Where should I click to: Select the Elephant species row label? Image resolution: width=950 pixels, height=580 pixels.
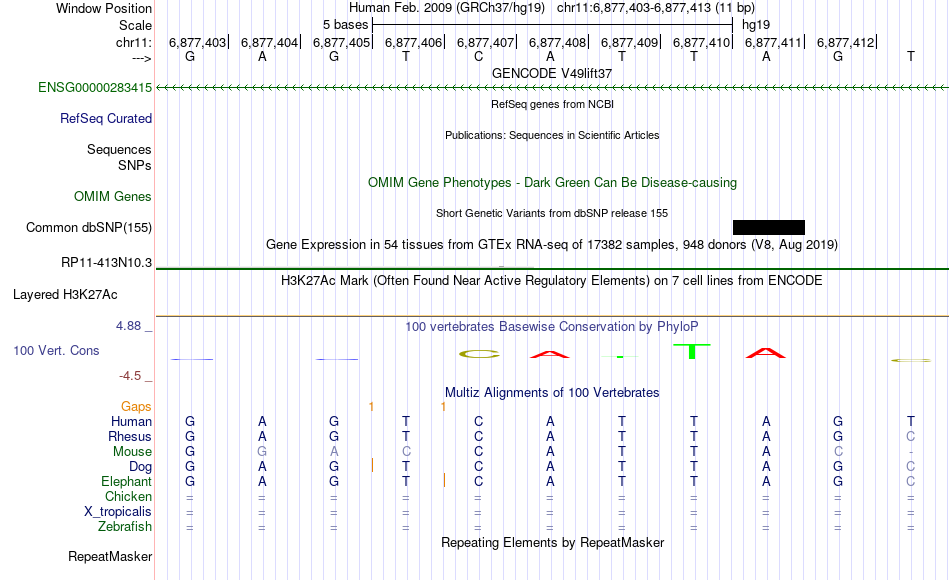[x=127, y=481]
